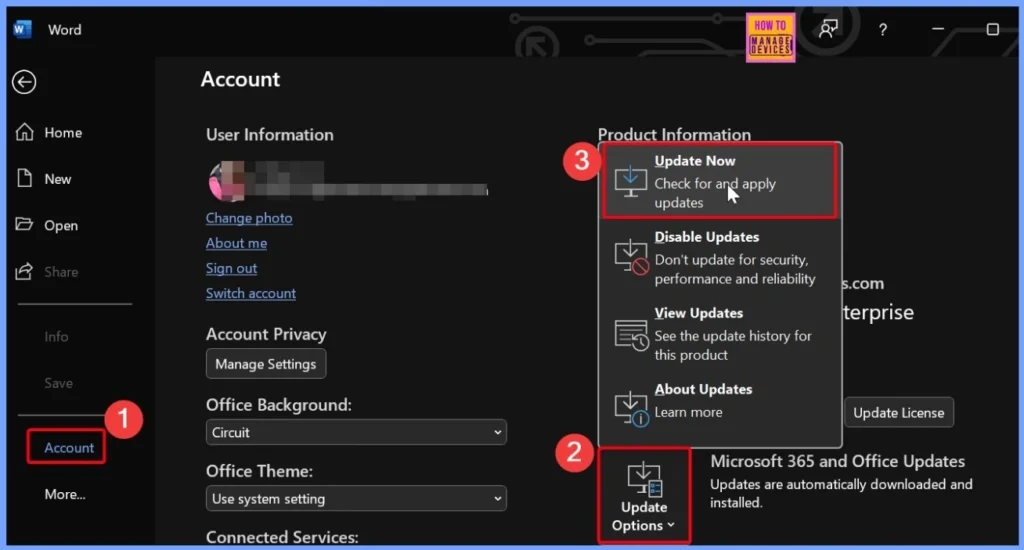Image resolution: width=1024 pixels, height=550 pixels.
Task: Go back using the circled arrow icon
Action: click(x=24, y=82)
